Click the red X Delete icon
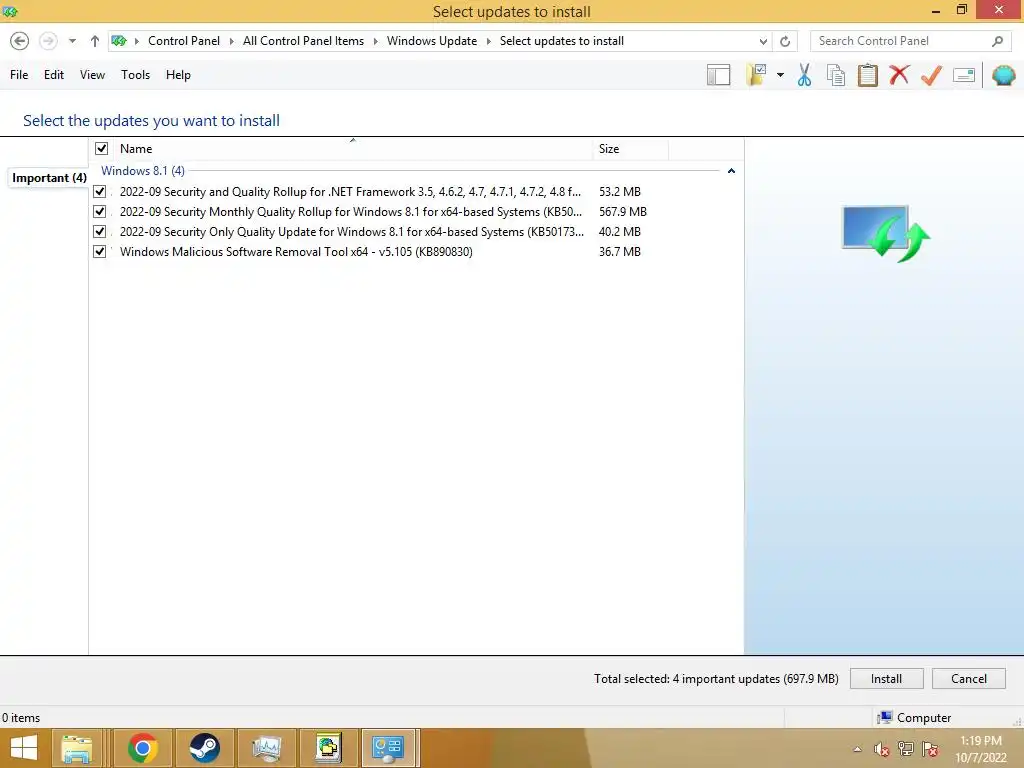Image resolution: width=1024 pixels, height=768 pixels. tap(899, 74)
